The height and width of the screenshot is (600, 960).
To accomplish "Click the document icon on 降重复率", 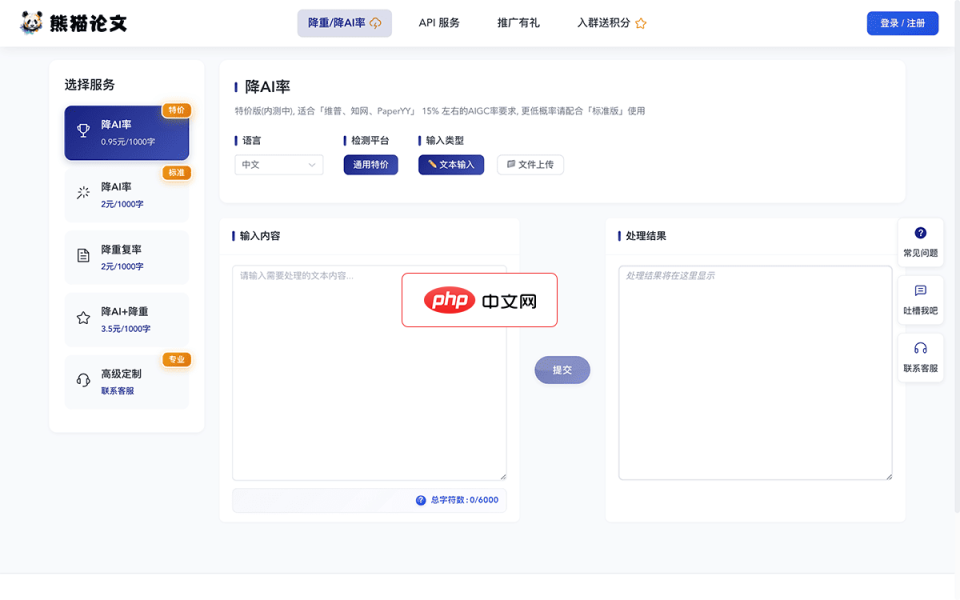I will (83, 255).
